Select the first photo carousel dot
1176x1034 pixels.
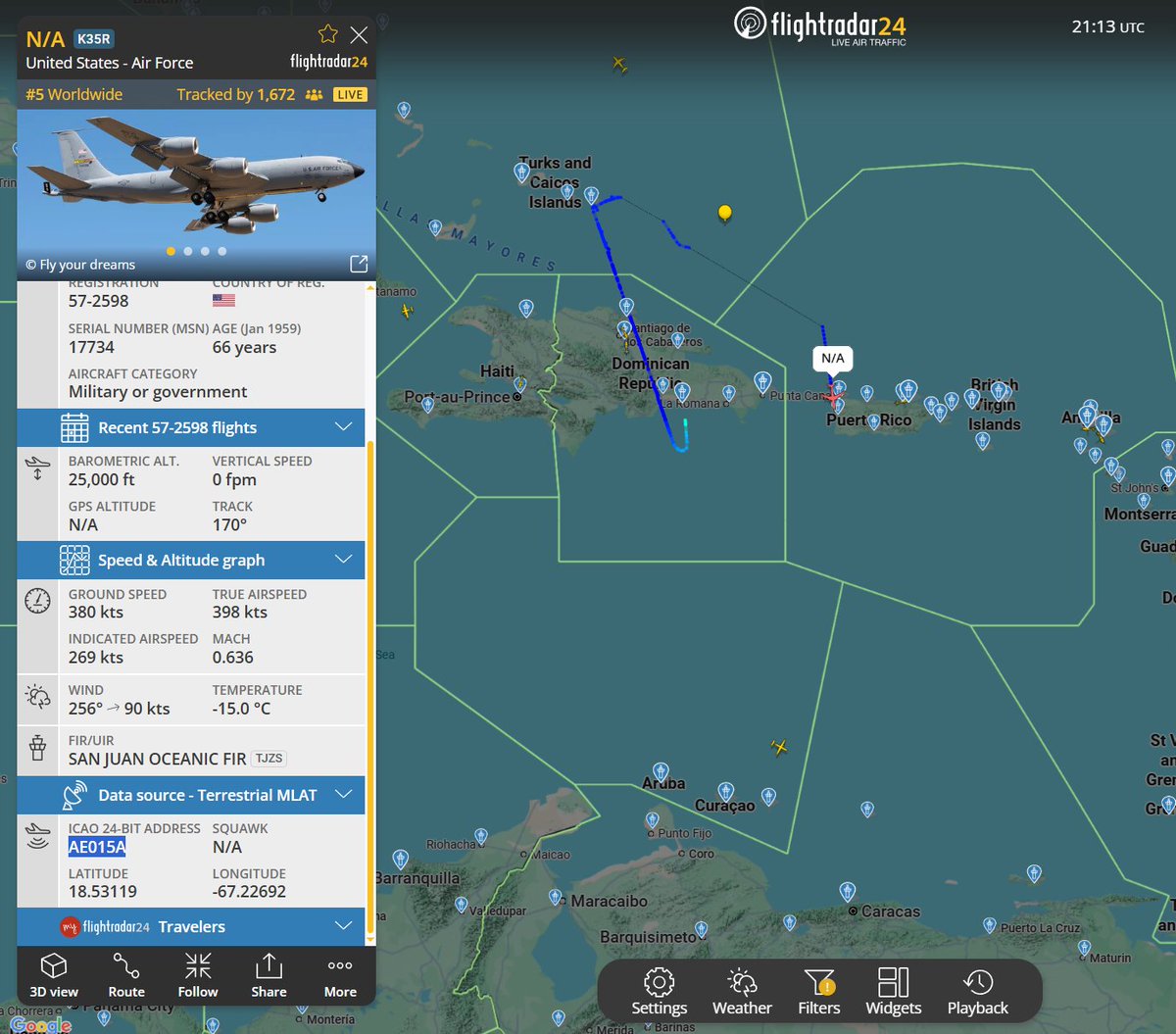coord(171,251)
